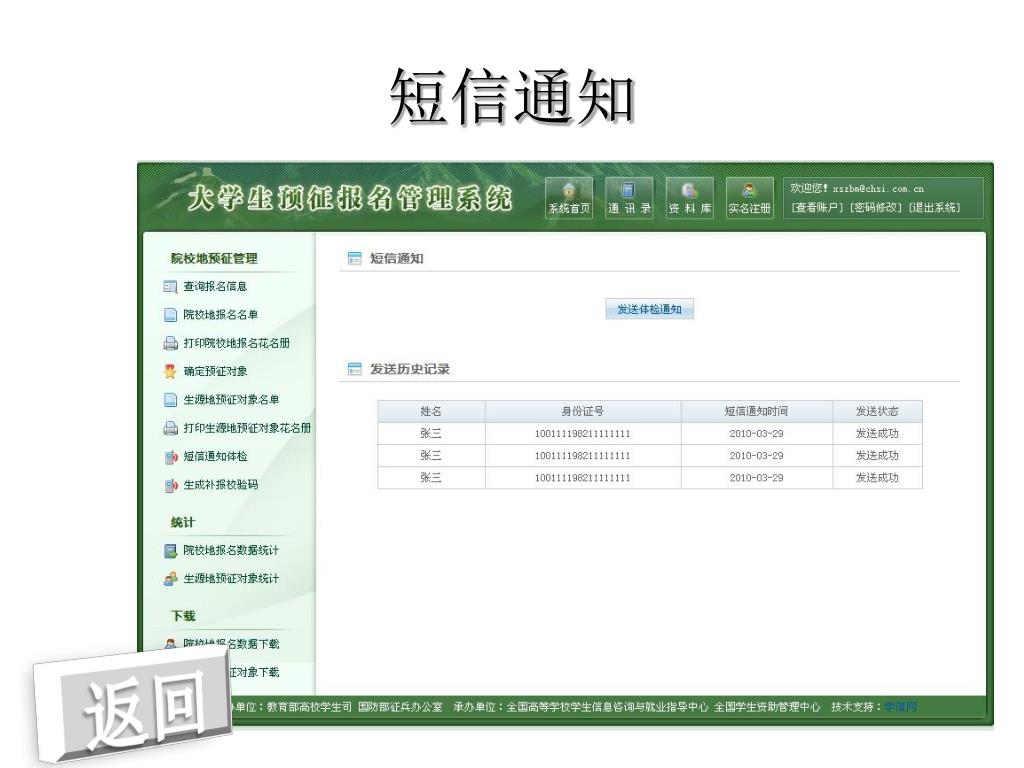The width and height of the screenshot is (1024, 768).
Task: Click the email xsrbm@chsi.com.cn text
Action: [x=878, y=189]
